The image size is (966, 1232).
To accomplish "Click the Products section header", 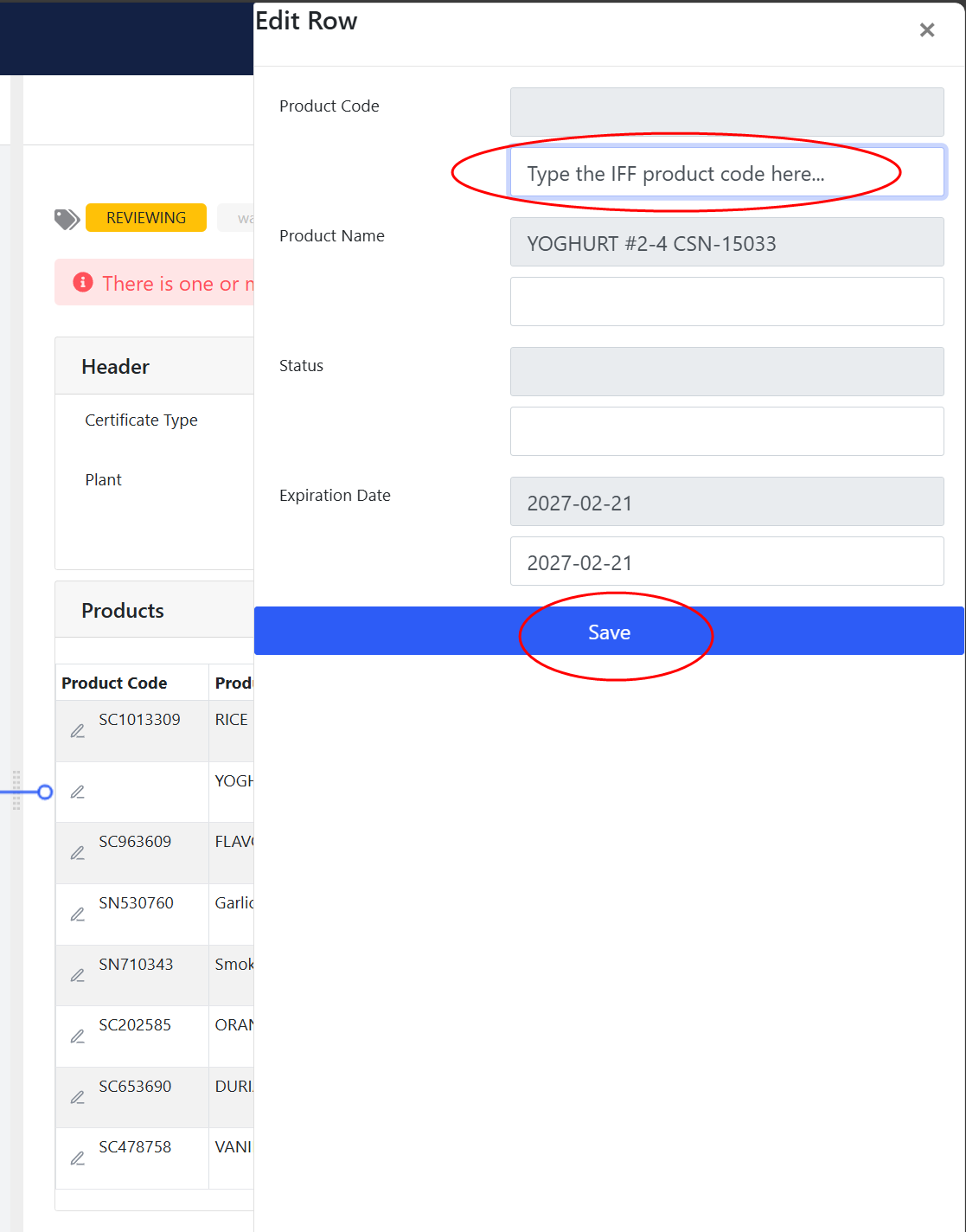I will point(123,611).
